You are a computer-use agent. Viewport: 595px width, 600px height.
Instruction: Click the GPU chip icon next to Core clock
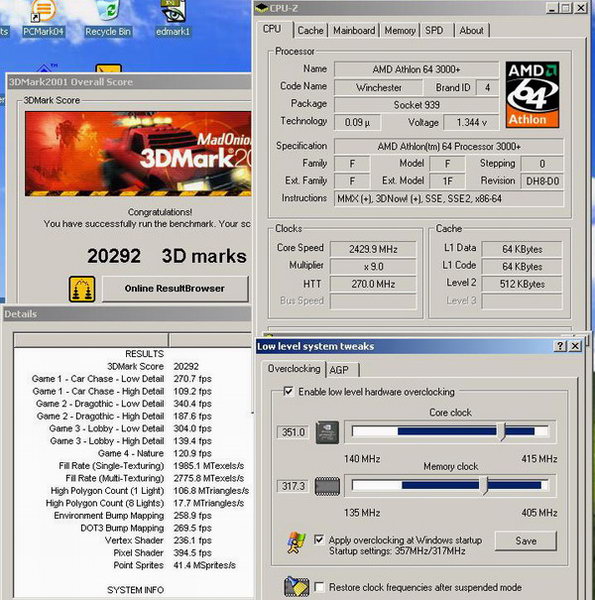coord(327,432)
